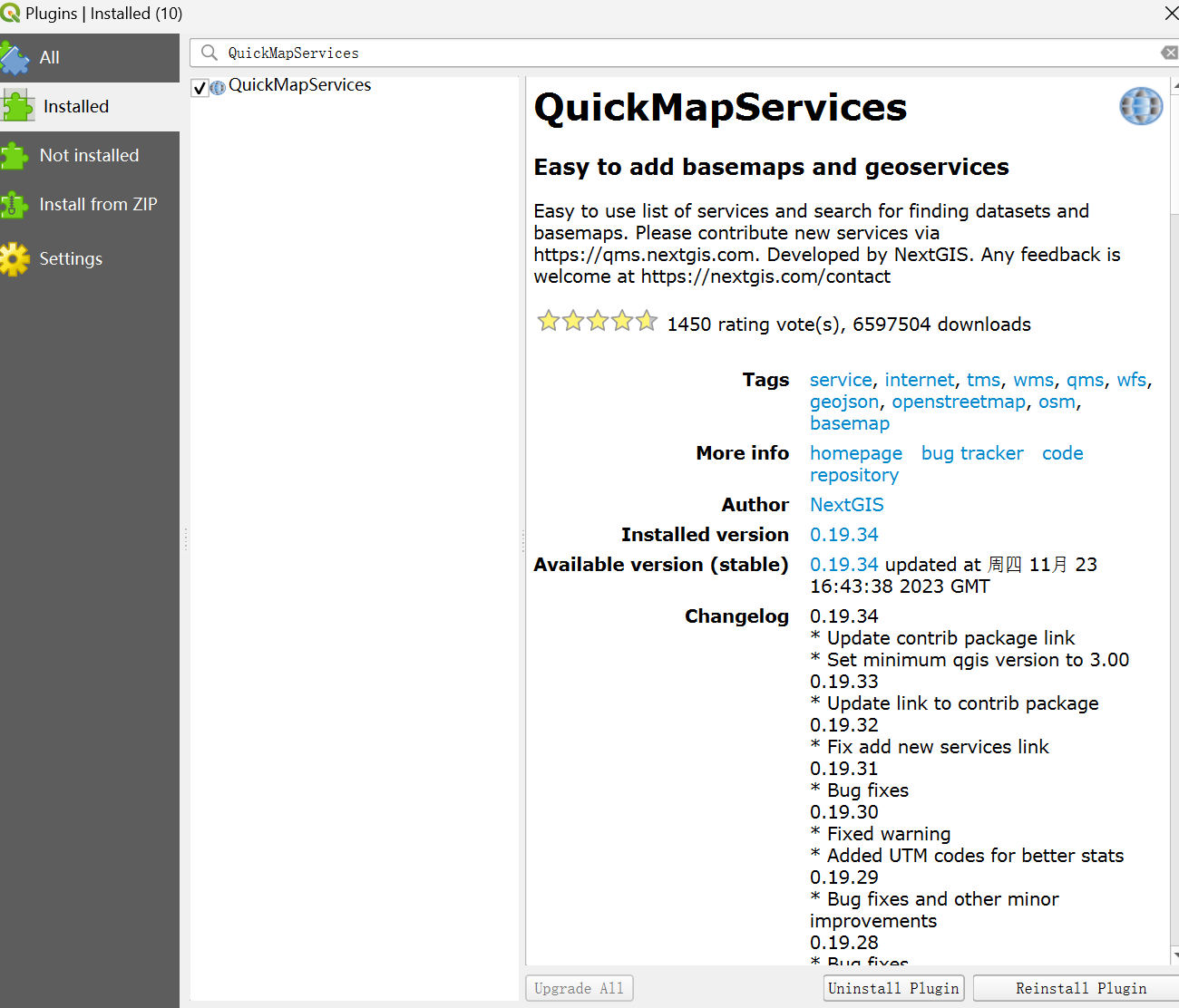This screenshot has width=1179, height=1008.
Task: Click installed version 0.19.34 link
Action: [x=844, y=535]
